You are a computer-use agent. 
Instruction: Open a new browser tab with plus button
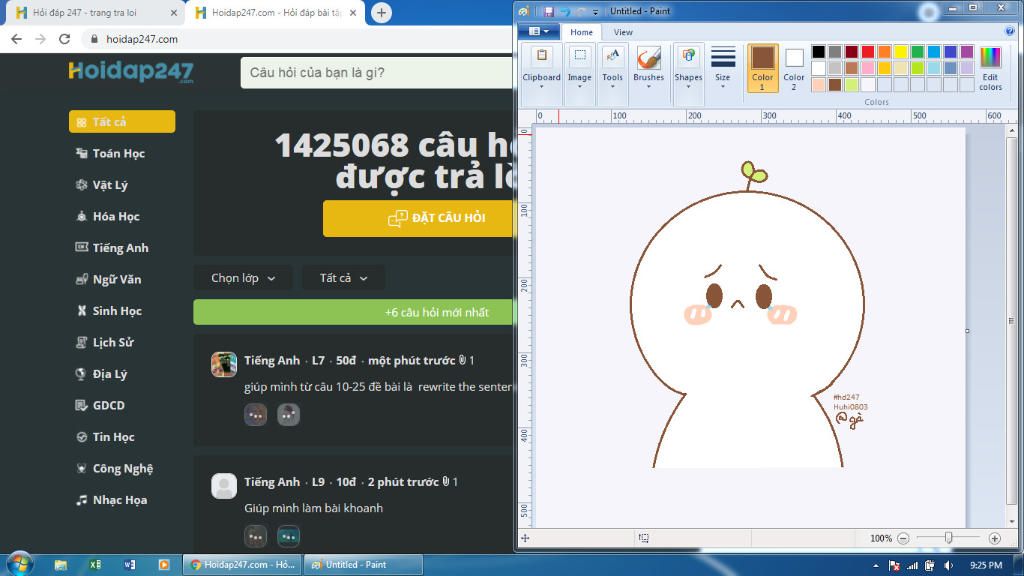pos(381,12)
